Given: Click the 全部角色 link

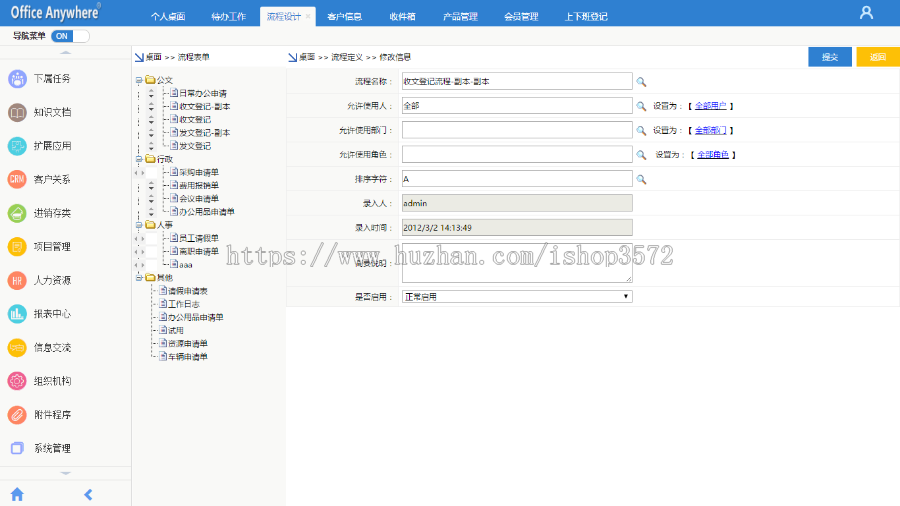Looking at the screenshot, I should tap(713, 154).
